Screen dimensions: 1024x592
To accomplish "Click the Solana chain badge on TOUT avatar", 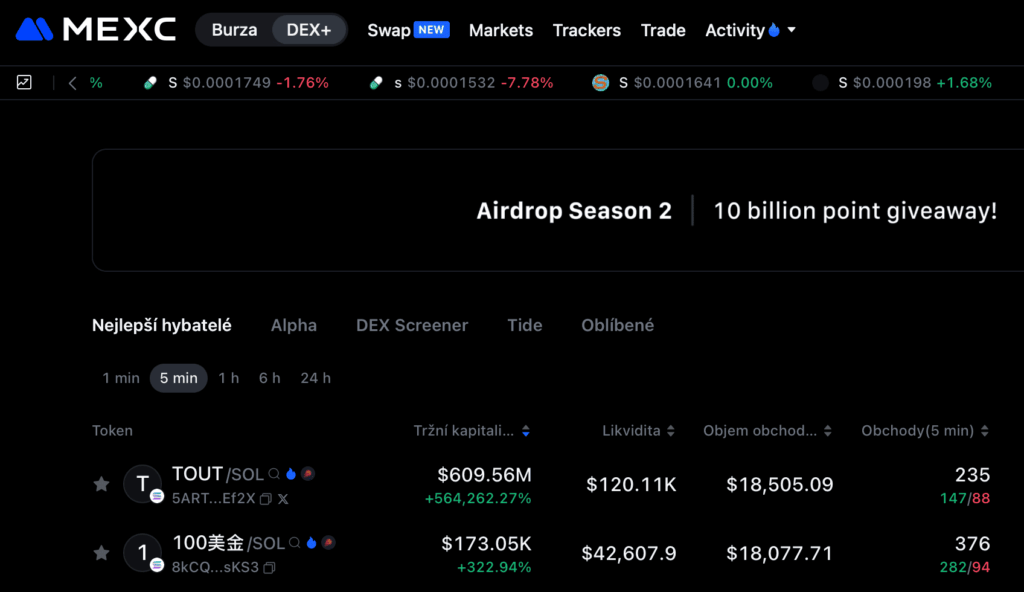I will coord(157,496).
